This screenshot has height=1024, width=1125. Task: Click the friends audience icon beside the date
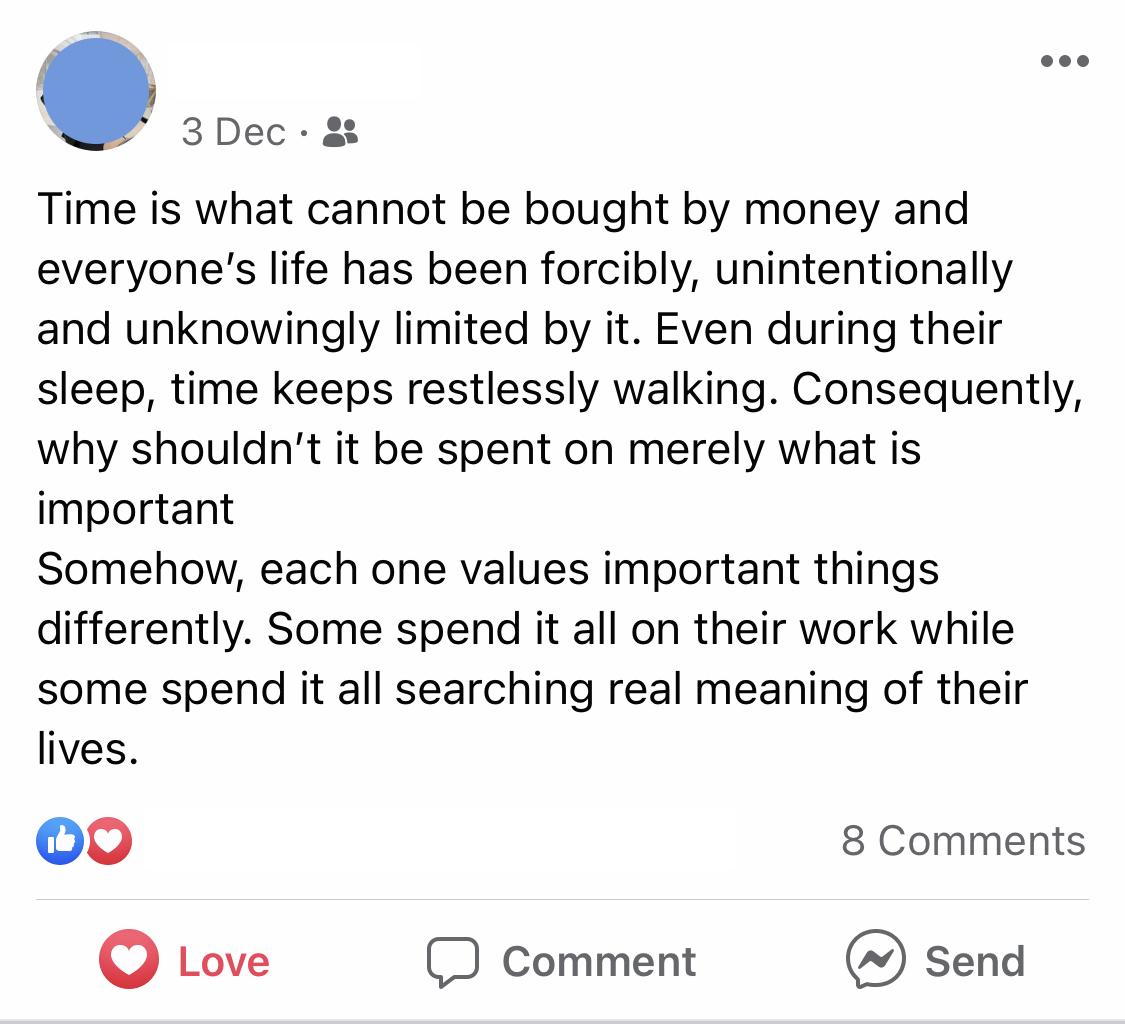tap(340, 132)
